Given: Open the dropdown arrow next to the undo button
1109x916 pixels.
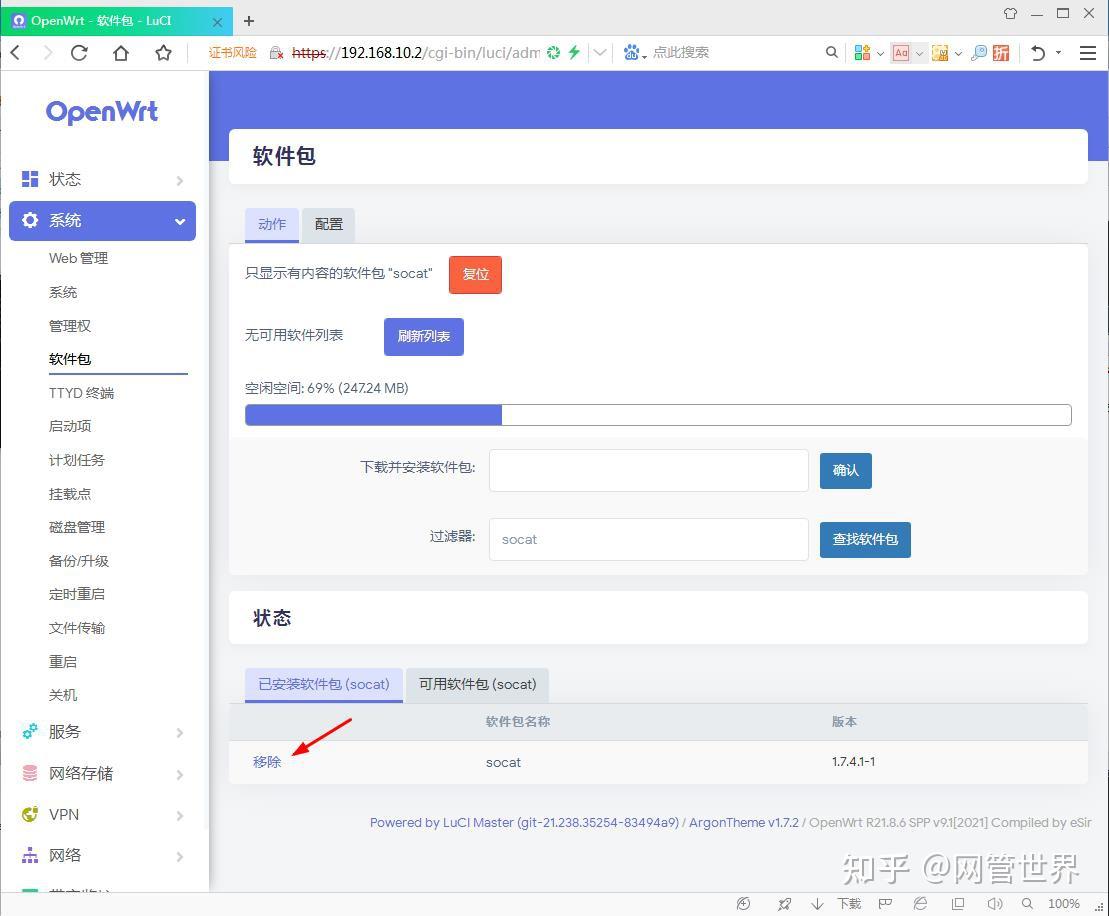Looking at the screenshot, I should pos(1058,52).
